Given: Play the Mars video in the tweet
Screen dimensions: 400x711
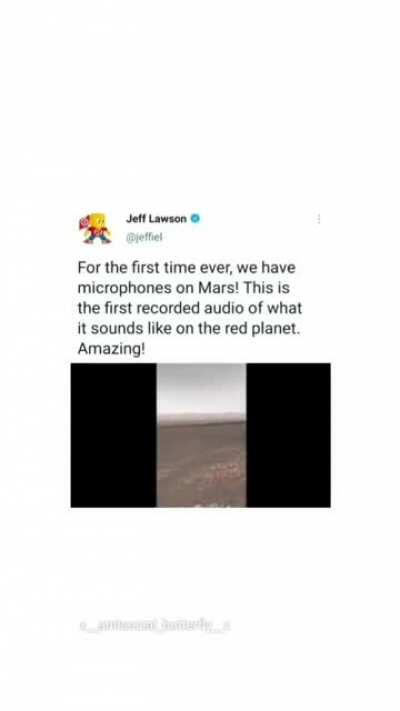Looking at the screenshot, I should pyautogui.click(x=201, y=435).
